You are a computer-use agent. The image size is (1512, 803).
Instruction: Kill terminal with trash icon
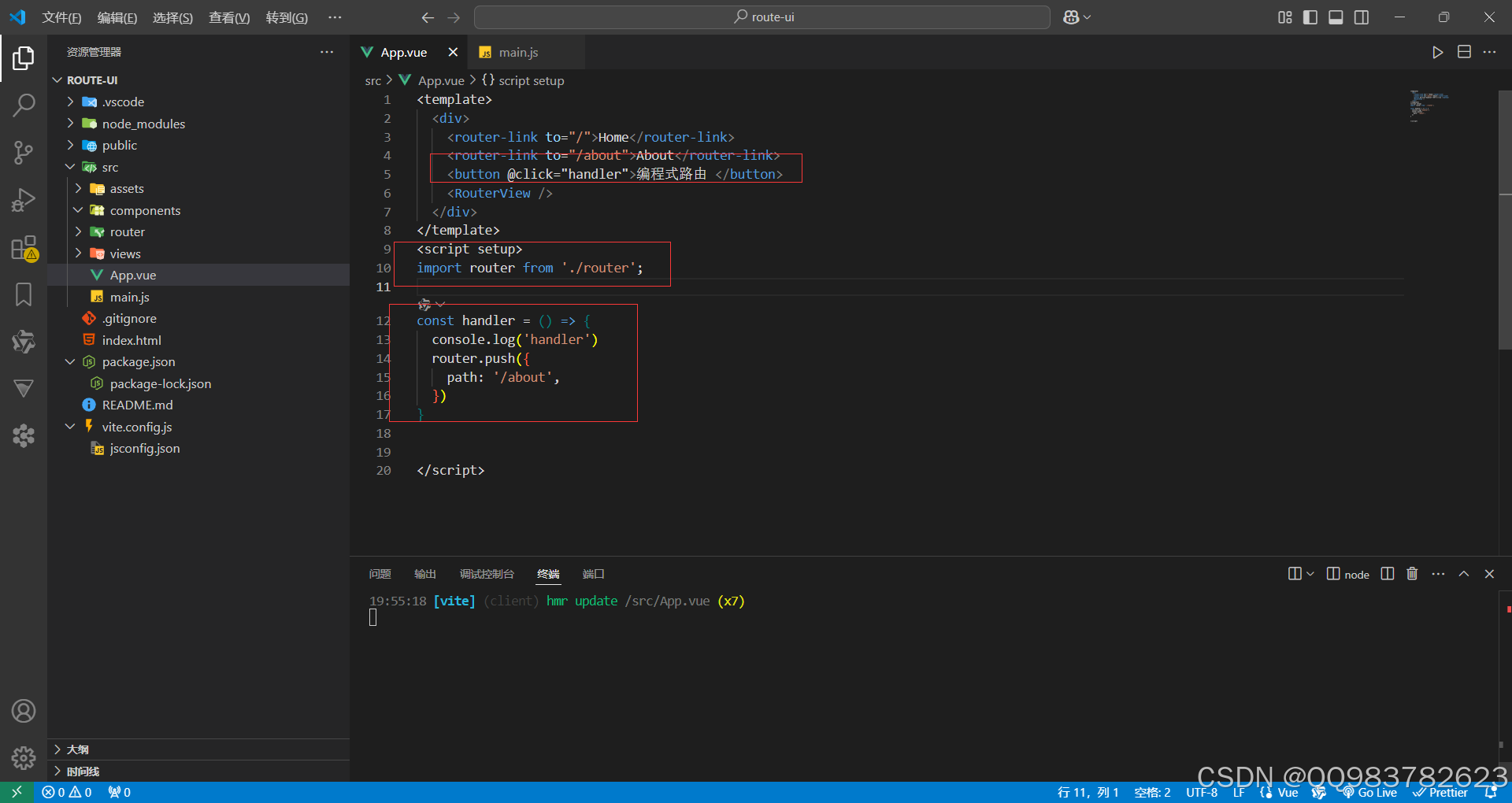pos(1412,574)
